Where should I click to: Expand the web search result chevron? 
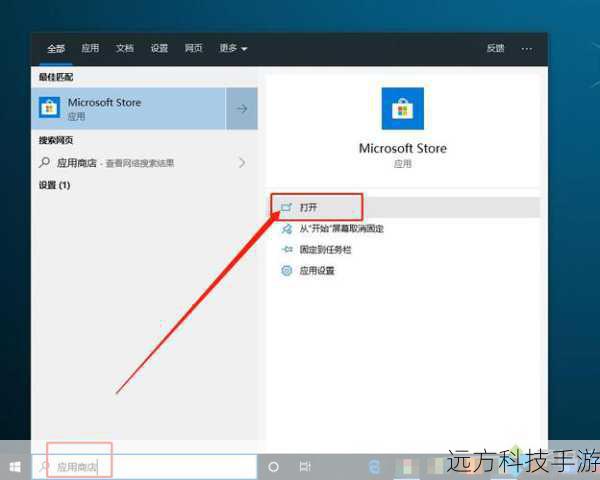[x=242, y=163]
